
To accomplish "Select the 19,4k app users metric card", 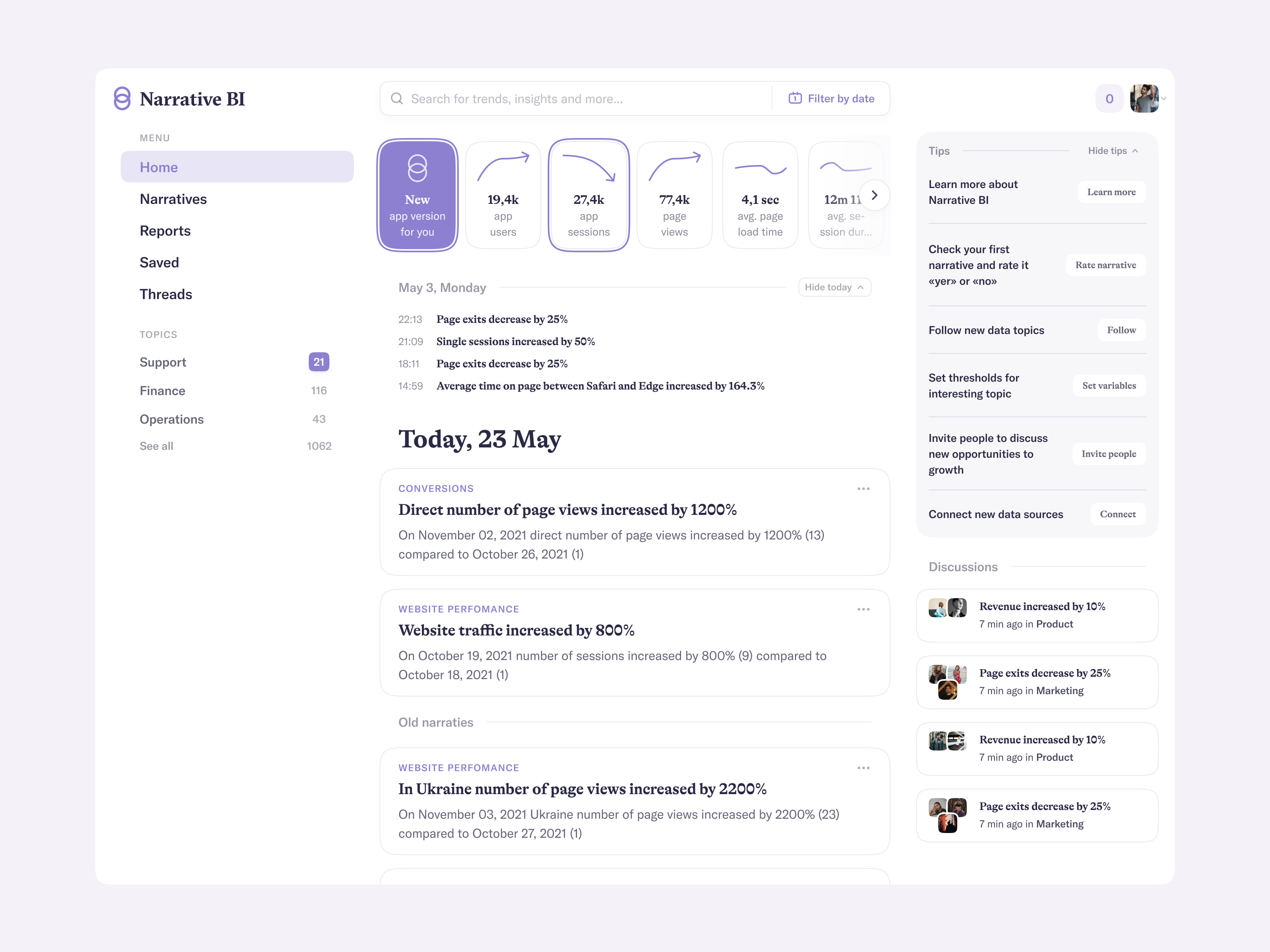I will [503, 195].
